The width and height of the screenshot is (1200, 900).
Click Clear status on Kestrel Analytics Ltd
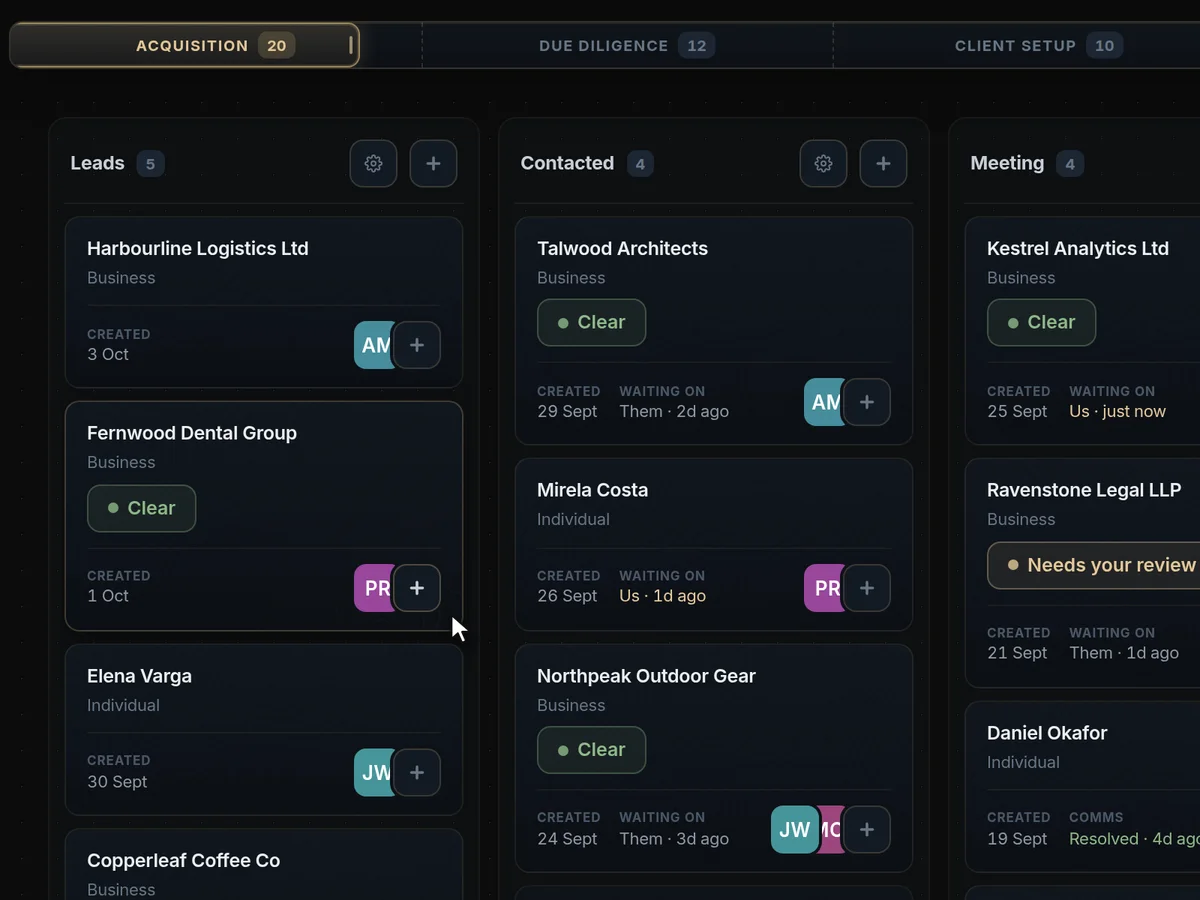pyautogui.click(x=1041, y=322)
